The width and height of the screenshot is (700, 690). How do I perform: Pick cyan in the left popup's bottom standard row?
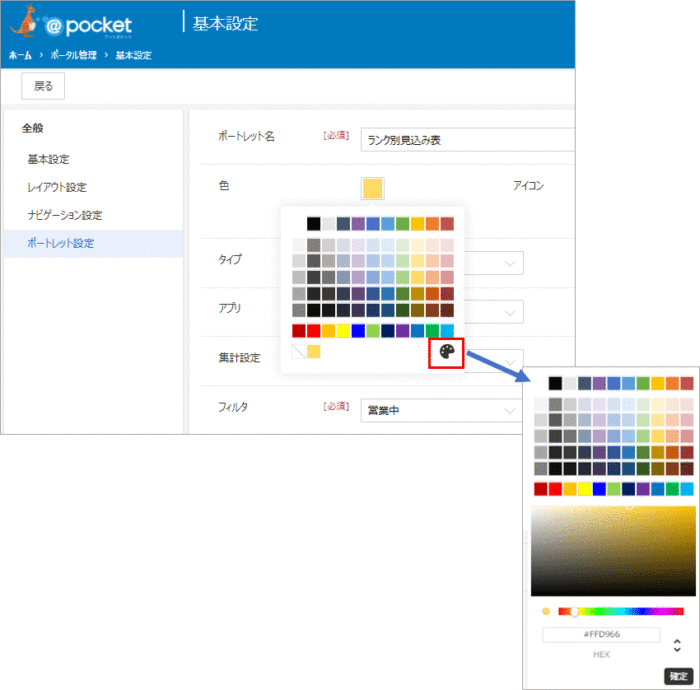point(447,331)
